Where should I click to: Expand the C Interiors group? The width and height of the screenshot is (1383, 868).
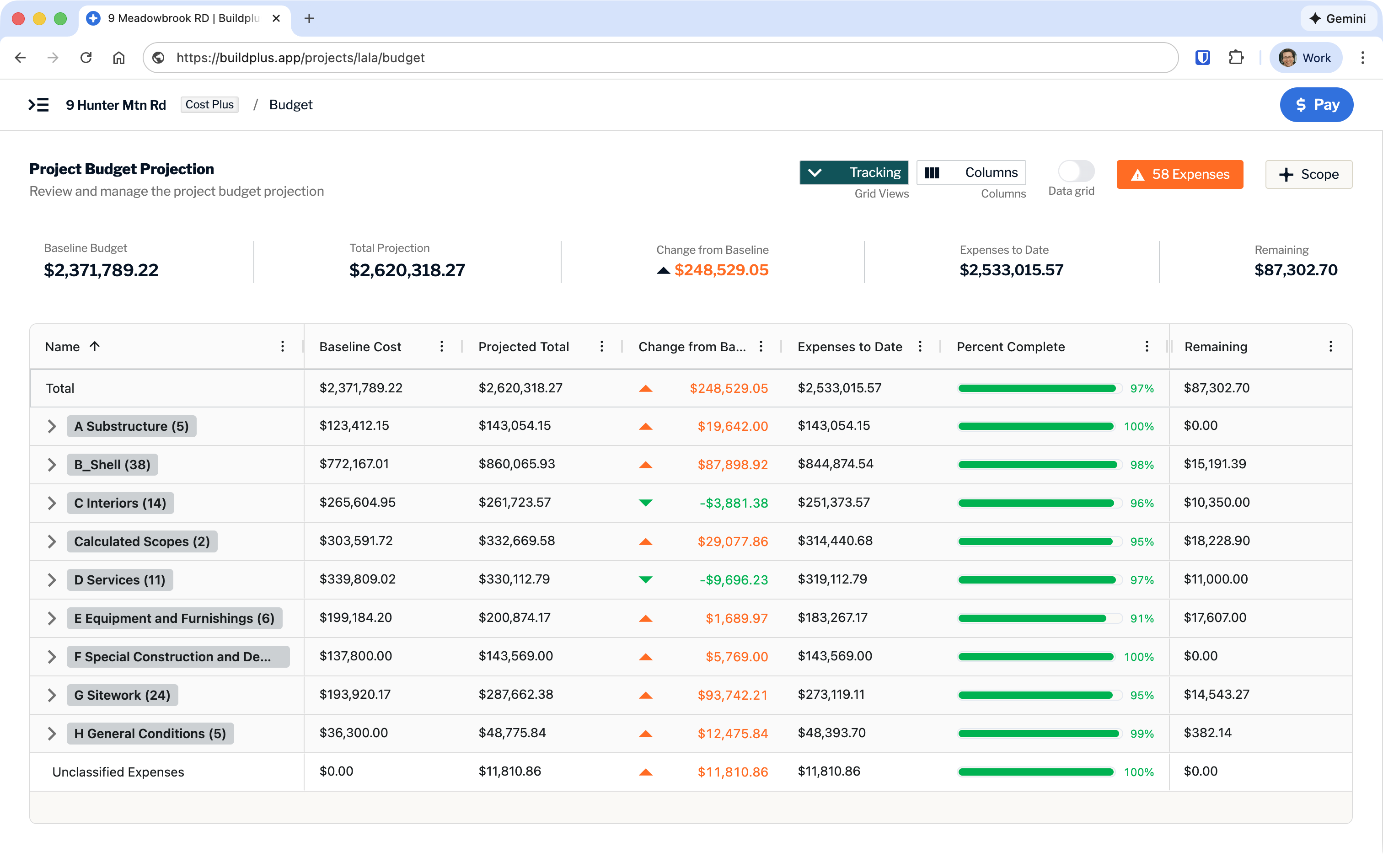pyautogui.click(x=52, y=503)
